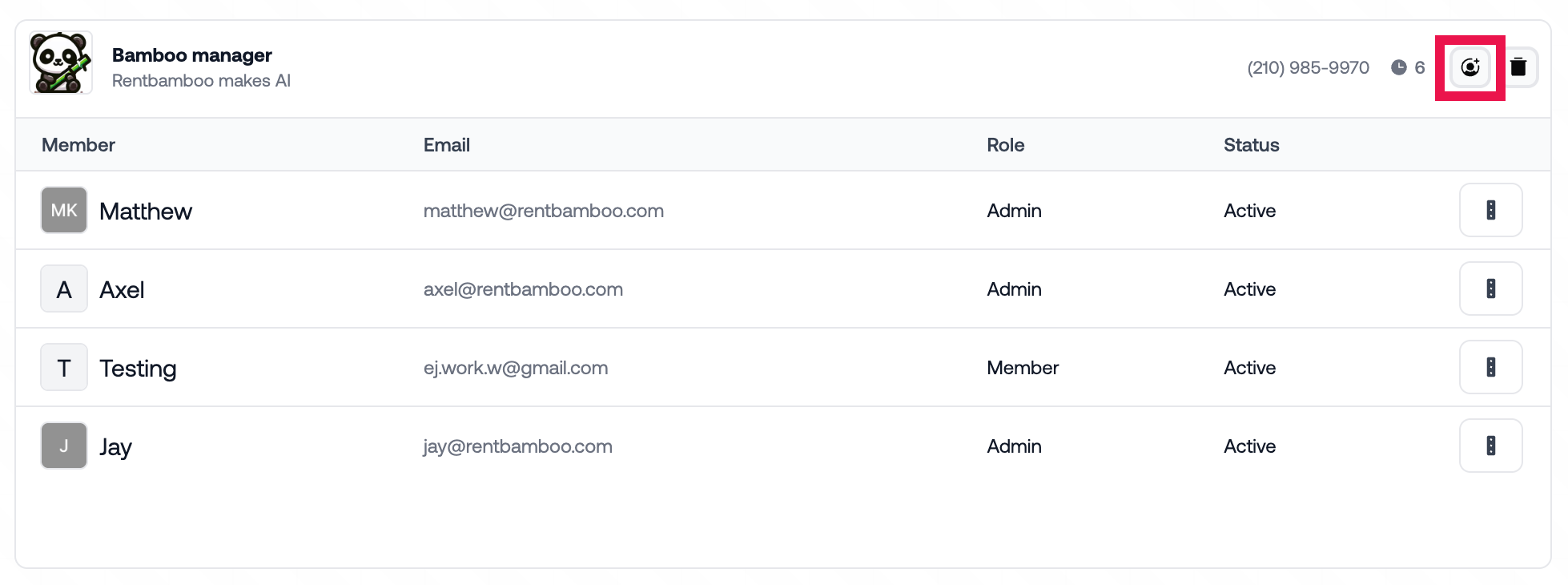Click the Role column header
This screenshot has height=585, width=1568.
pyautogui.click(x=1006, y=145)
